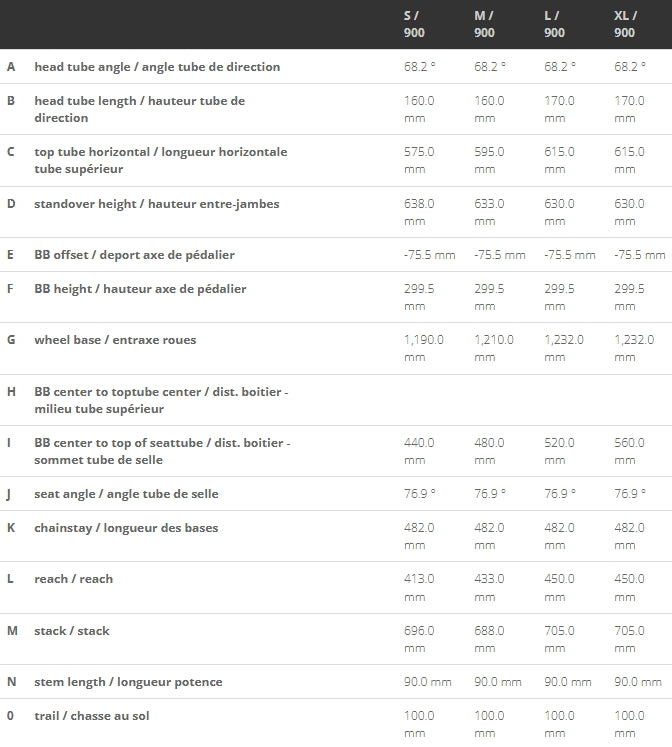Click the standover height row label
Image resolution: width=672 pixels, height=747 pixels.
click(156, 204)
